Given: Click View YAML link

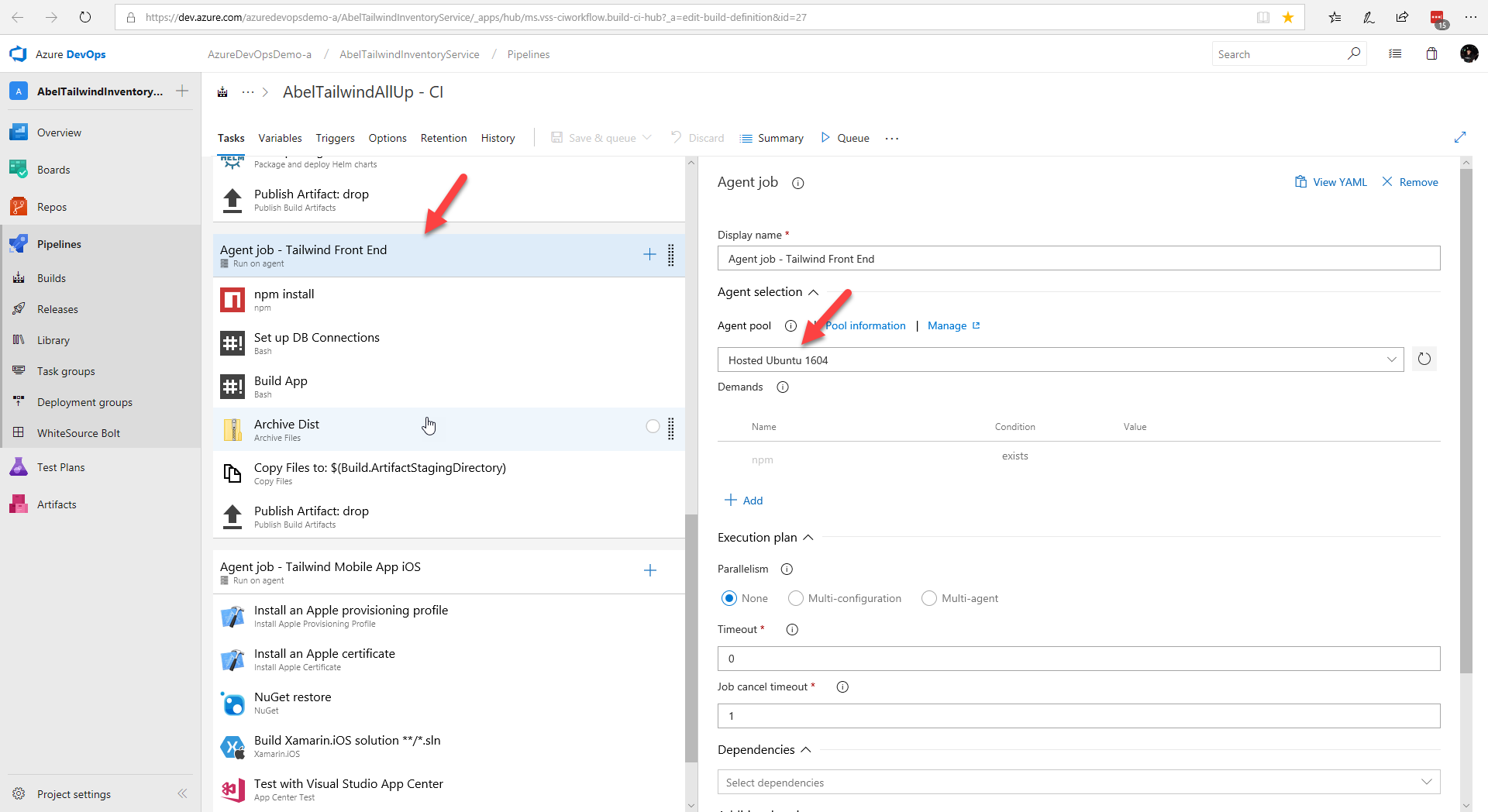Looking at the screenshot, I should pos(1331,182).
